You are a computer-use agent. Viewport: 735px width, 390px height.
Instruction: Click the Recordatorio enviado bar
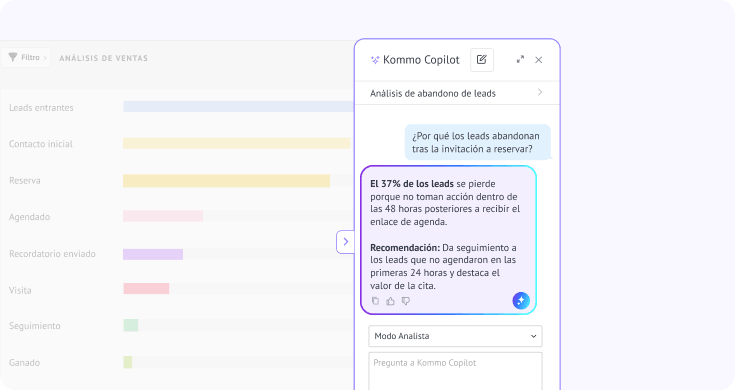click(x=153, y=254)
